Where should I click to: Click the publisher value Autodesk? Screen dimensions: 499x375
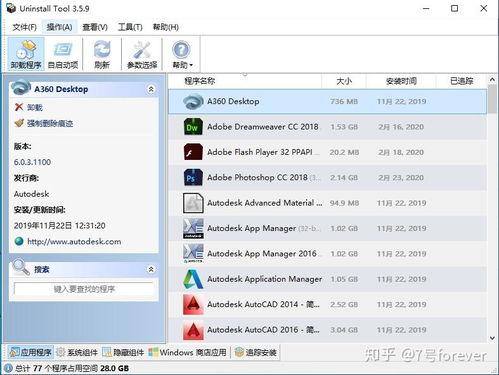coord(31,194)
